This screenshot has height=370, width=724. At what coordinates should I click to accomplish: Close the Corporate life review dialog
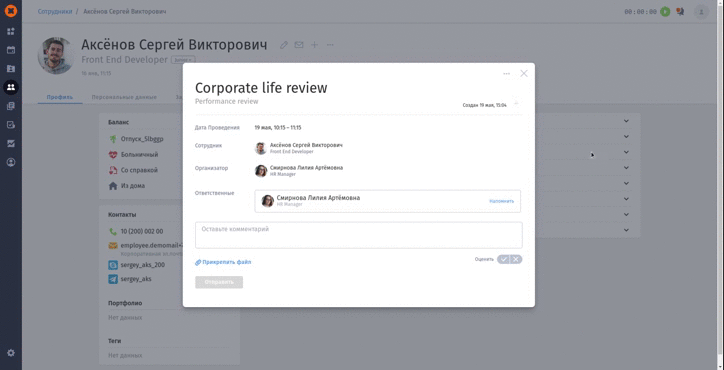click(x=524, y=73)
